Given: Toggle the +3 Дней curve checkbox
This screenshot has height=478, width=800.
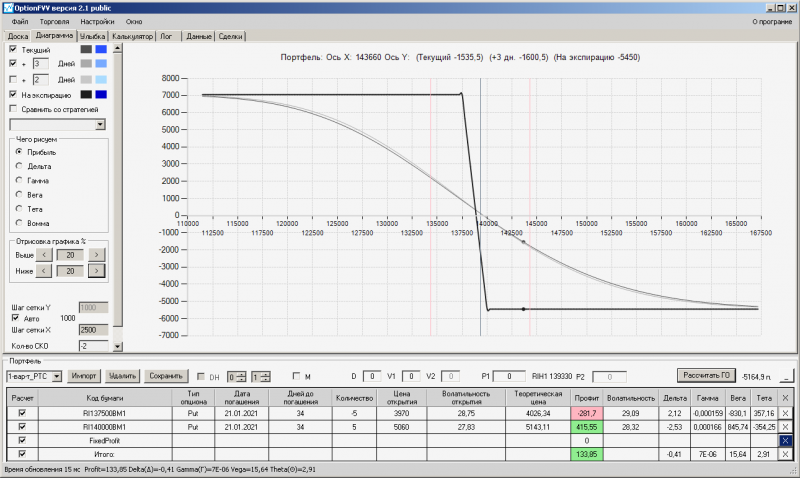Looking at the screenshot, I should pos(13,63).
